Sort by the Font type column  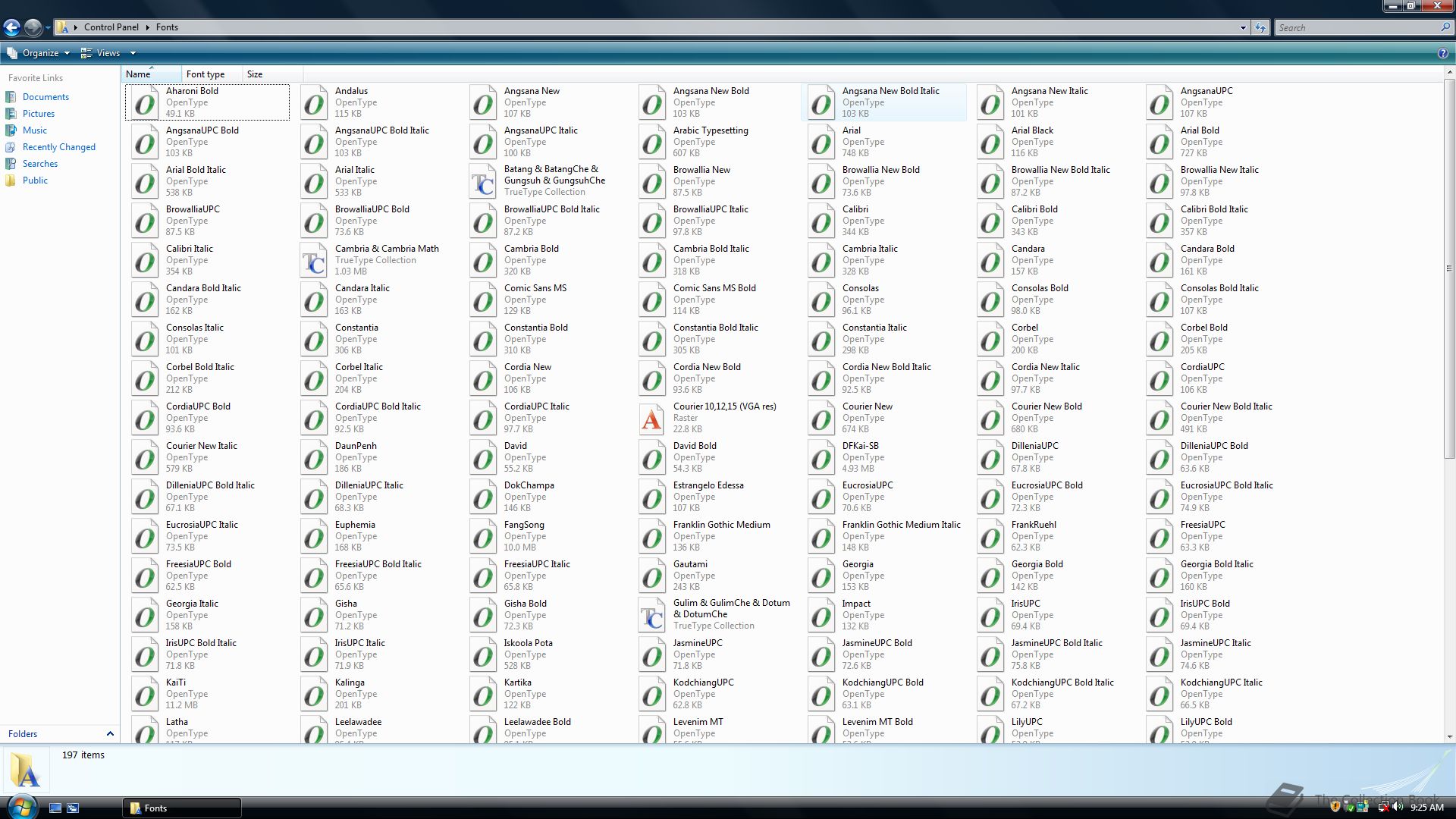(212, 74)
